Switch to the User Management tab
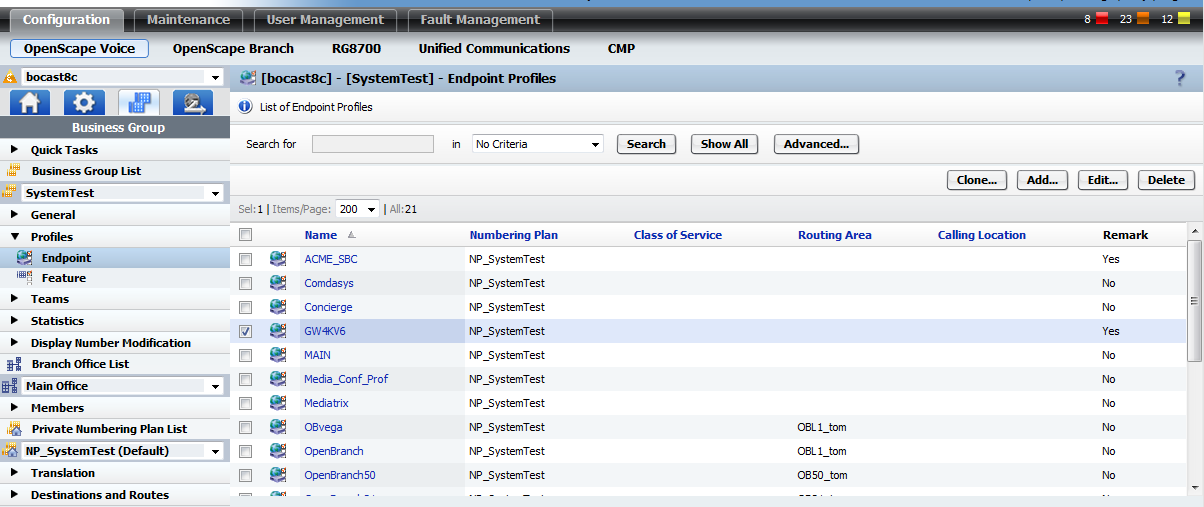The image size is (1204, 507). (325, 19)
